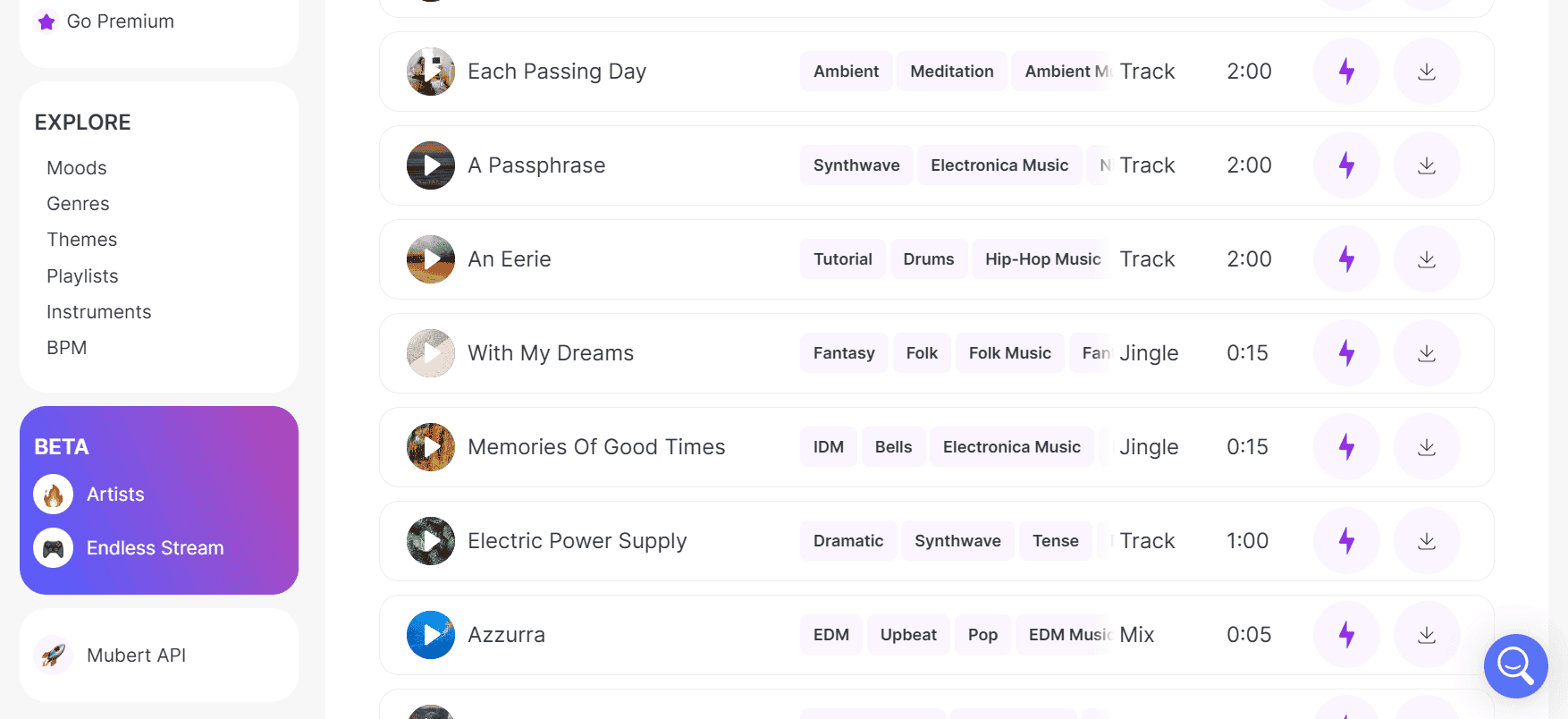Click the rocket icon beside Mubert API
The image size is (1568, 719).
click(53, 655)
